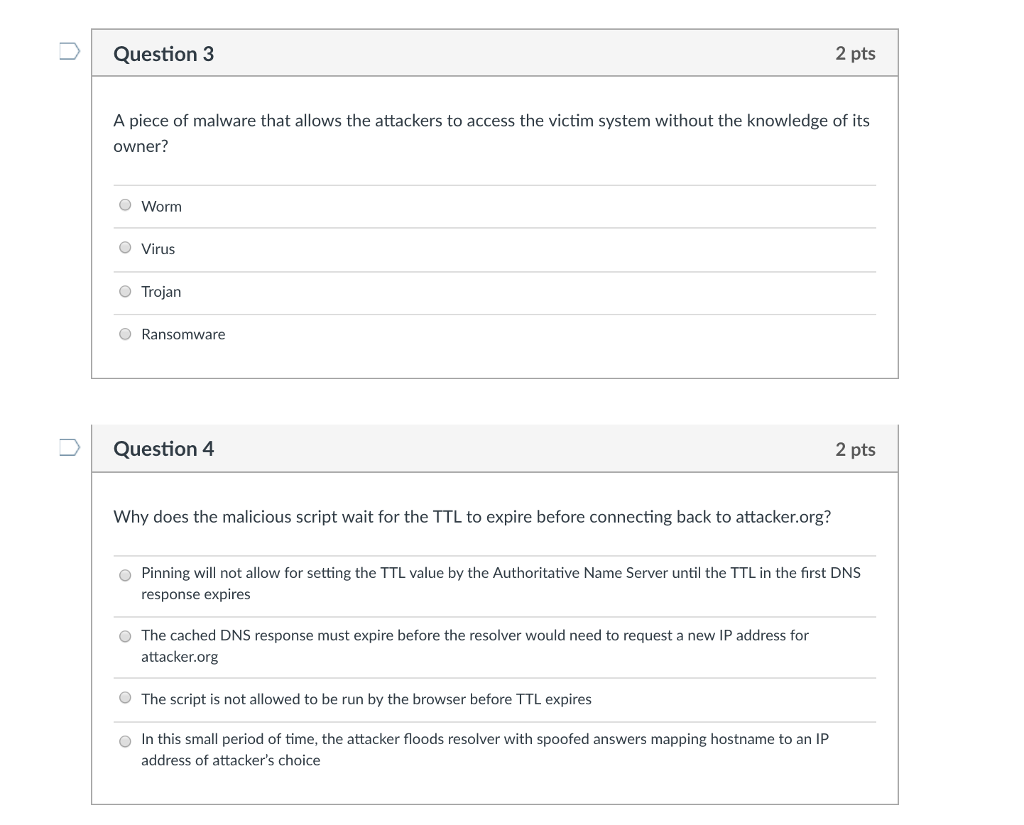The height and width of the screenshot is (825, 1024).
Task: Select the Ransomware answer option
Action: click(125, 333)
